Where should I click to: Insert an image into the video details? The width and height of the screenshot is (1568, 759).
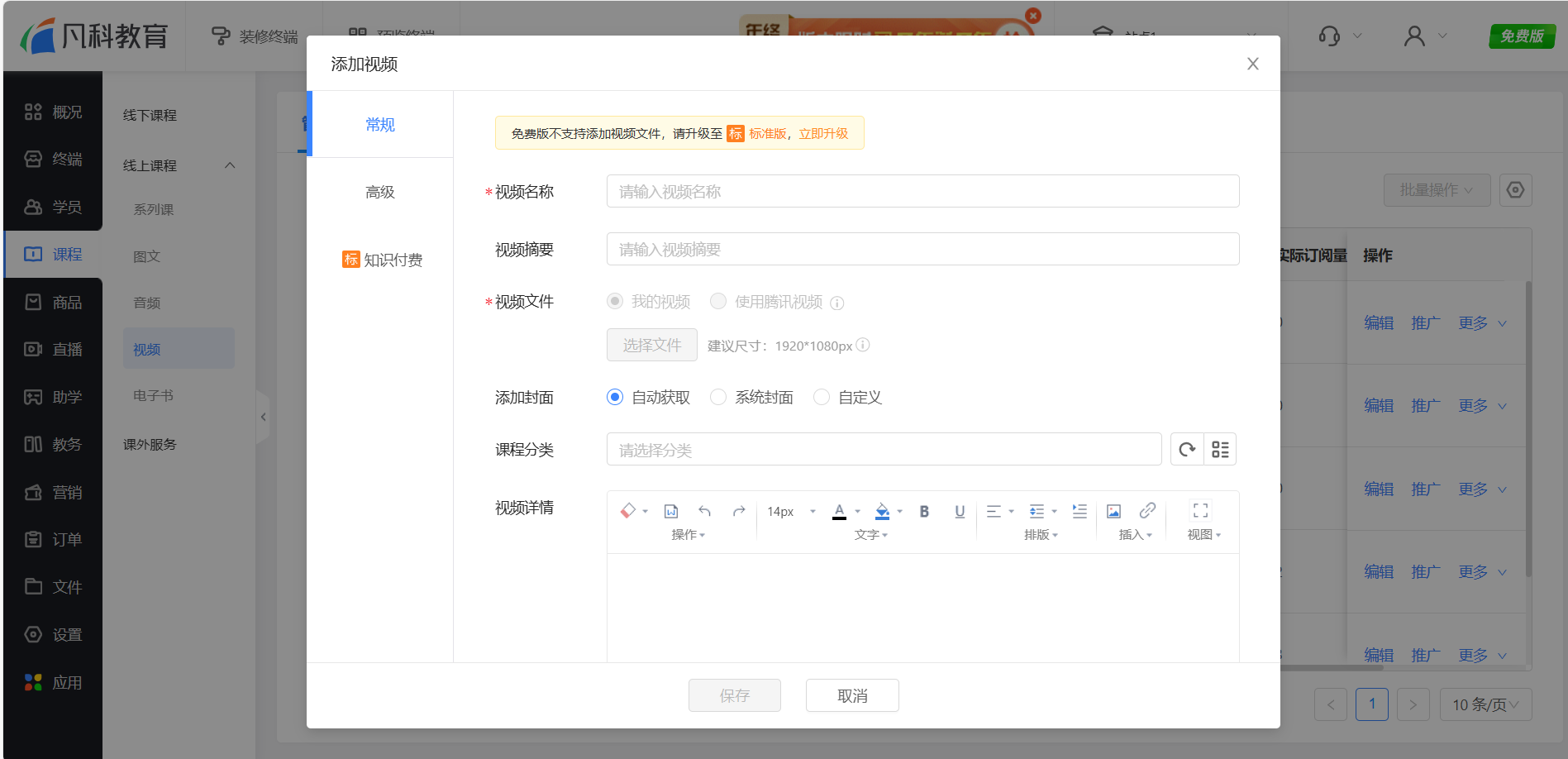pos(1113,511)
